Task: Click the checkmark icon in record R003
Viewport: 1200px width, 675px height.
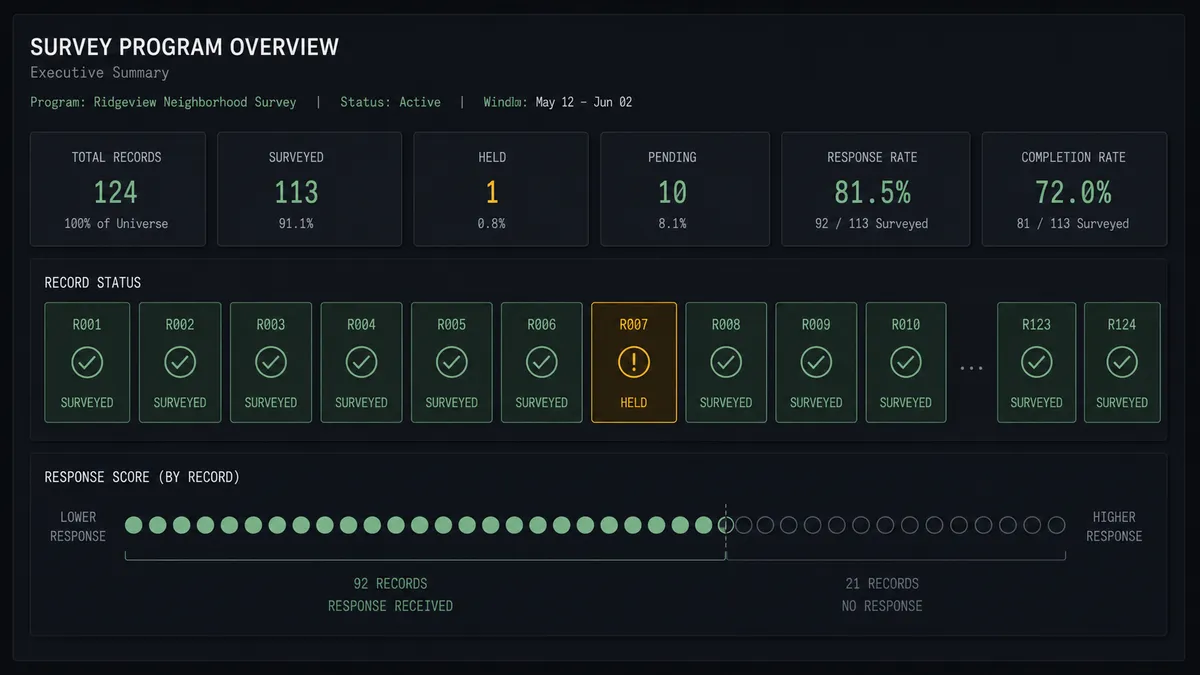Action: (x=271, y=363)
